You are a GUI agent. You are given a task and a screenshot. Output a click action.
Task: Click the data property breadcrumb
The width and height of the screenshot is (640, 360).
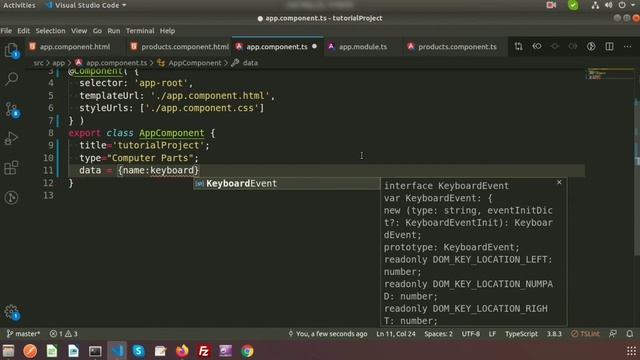click(x=245, y=63)
